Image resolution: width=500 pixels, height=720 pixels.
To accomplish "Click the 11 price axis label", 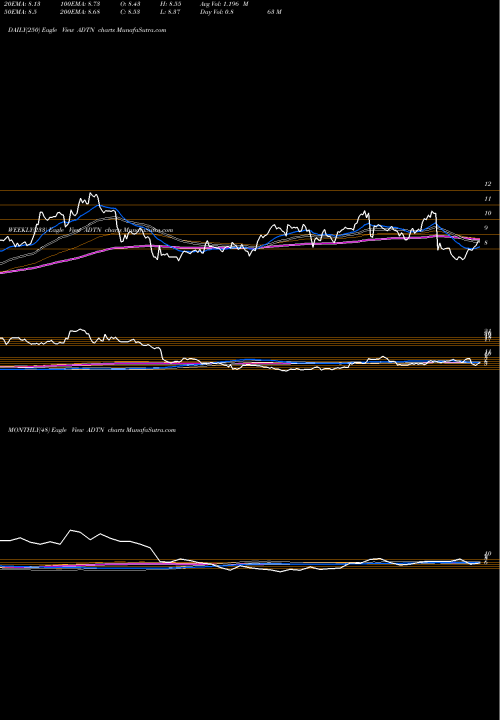I will click(488, 198).
